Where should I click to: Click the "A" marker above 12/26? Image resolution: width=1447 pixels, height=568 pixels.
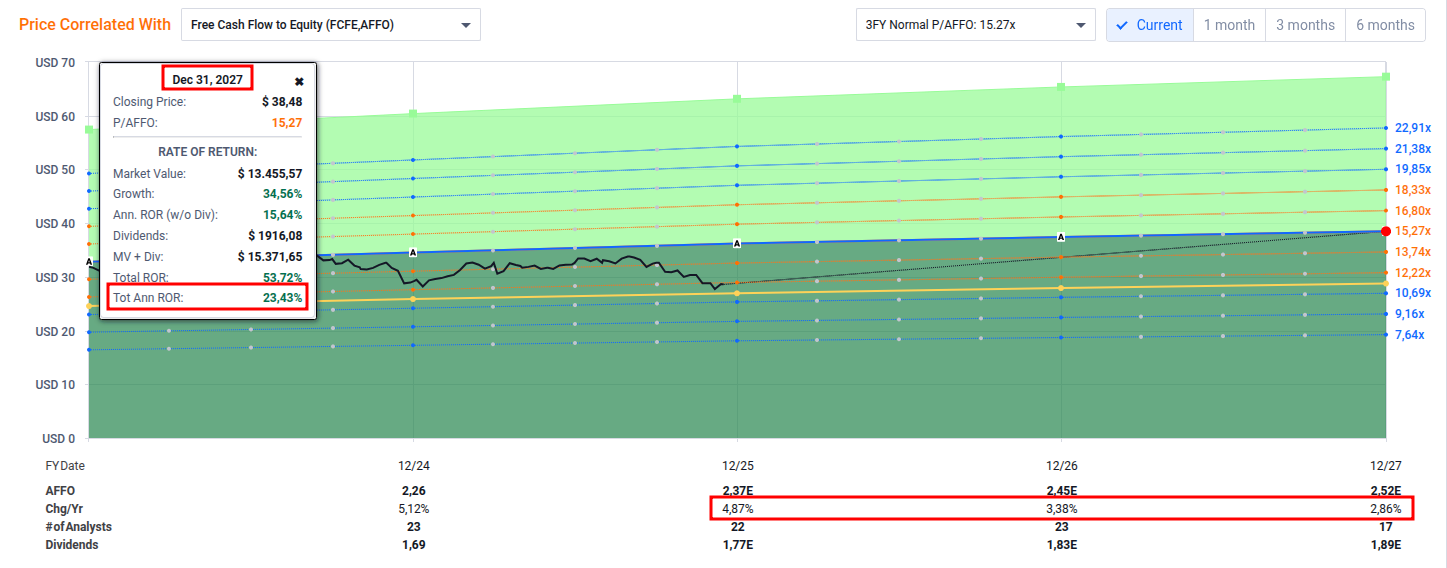1061,237
